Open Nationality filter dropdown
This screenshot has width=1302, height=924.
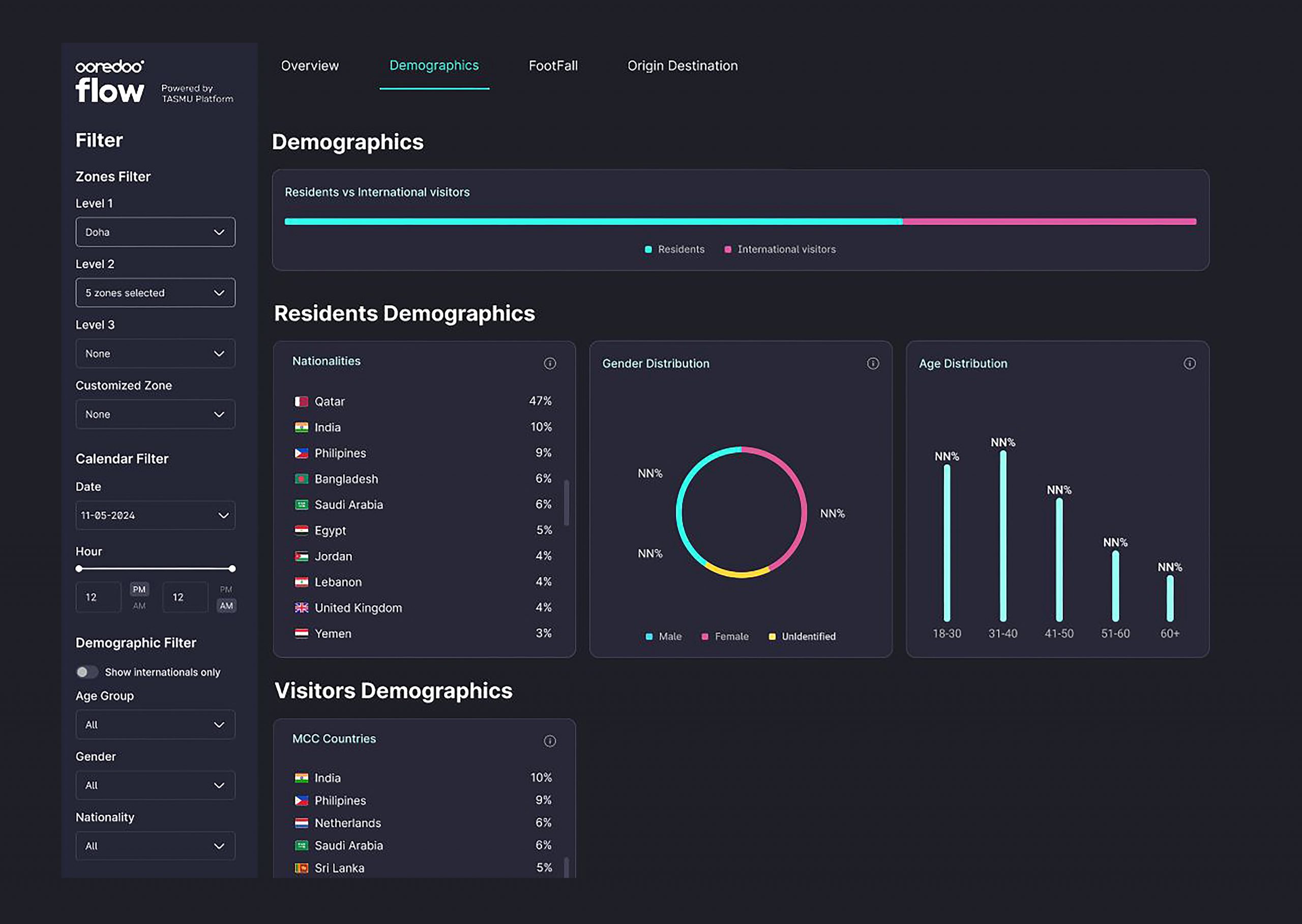pyautogui.click(x=155, y=846)
